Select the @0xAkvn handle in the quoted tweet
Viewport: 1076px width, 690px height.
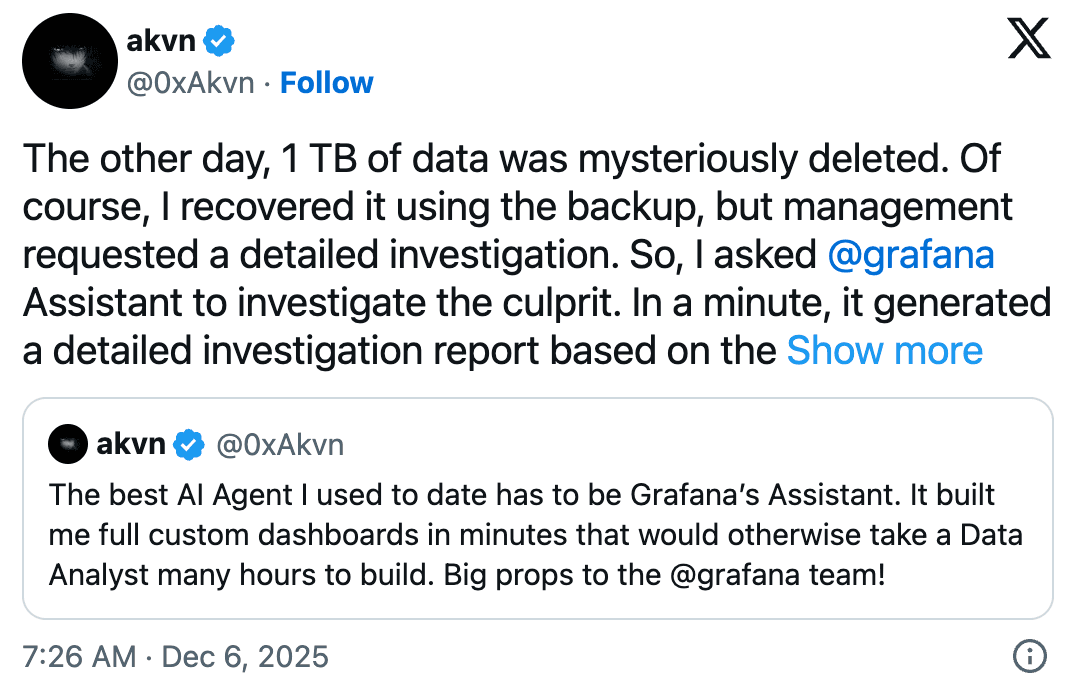[283, 443]
